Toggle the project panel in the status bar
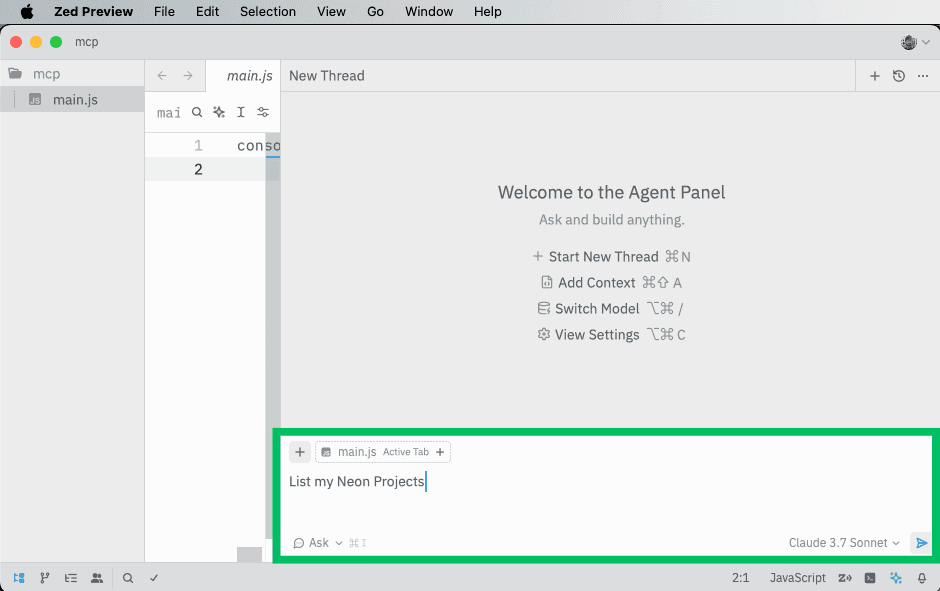This screenshot has width=940, height=591. coord(19,578)
